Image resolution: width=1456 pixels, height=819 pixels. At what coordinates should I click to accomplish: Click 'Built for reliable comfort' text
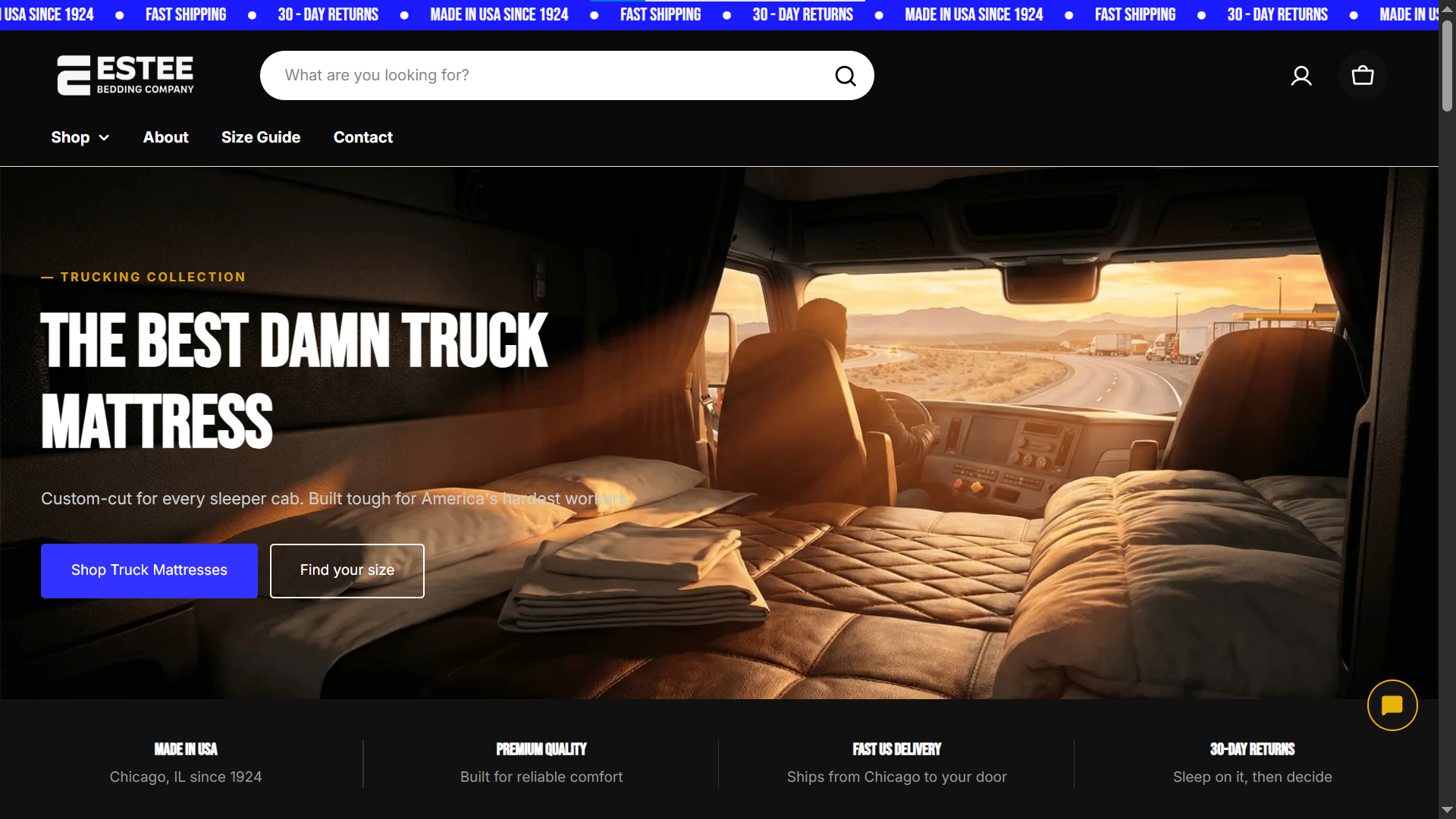pos(541,777)
